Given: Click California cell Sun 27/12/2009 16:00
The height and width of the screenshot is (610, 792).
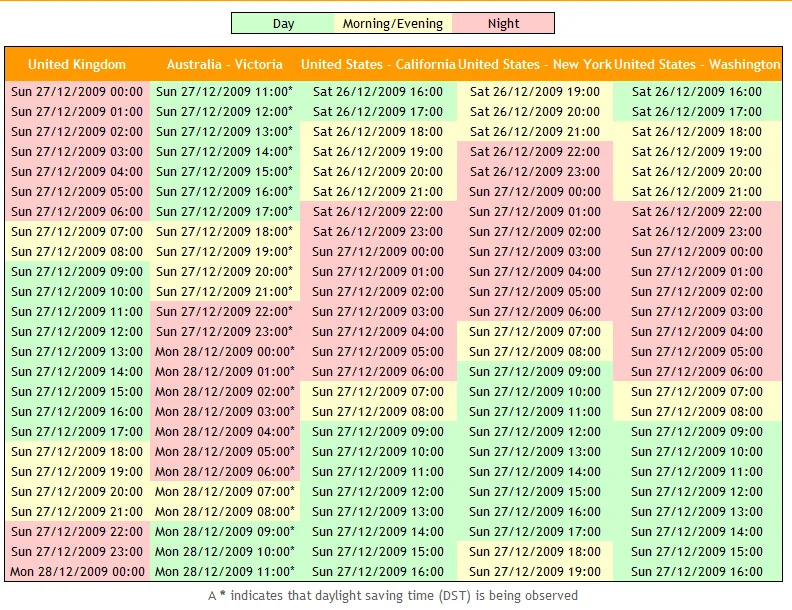Looking at the screenshot, I should tap(378, 572).
